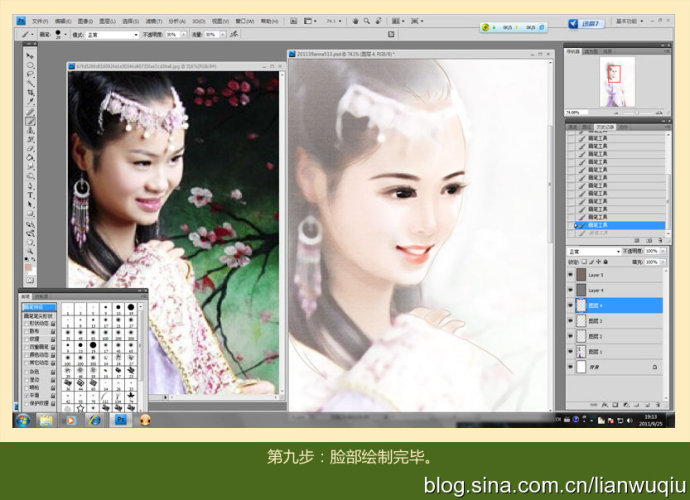This screenshot has height=500, width=690.
Task: Open the 图像(I) menu
Action: coord(85,21)
